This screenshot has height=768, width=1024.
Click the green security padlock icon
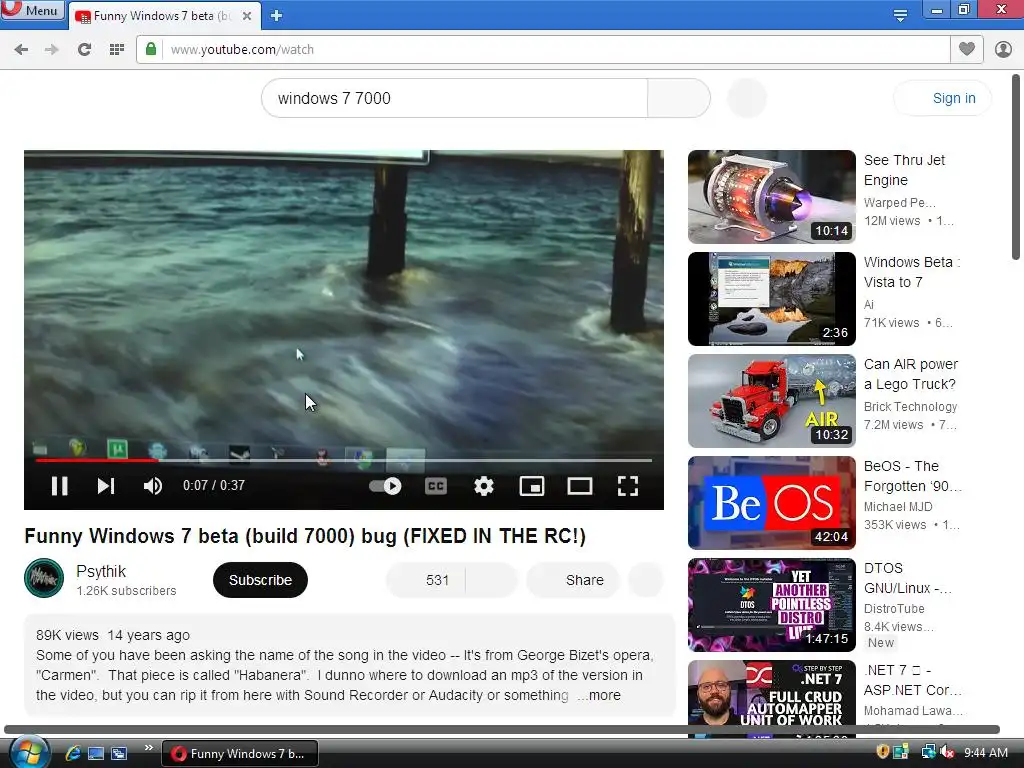click(x=151, y=50)
